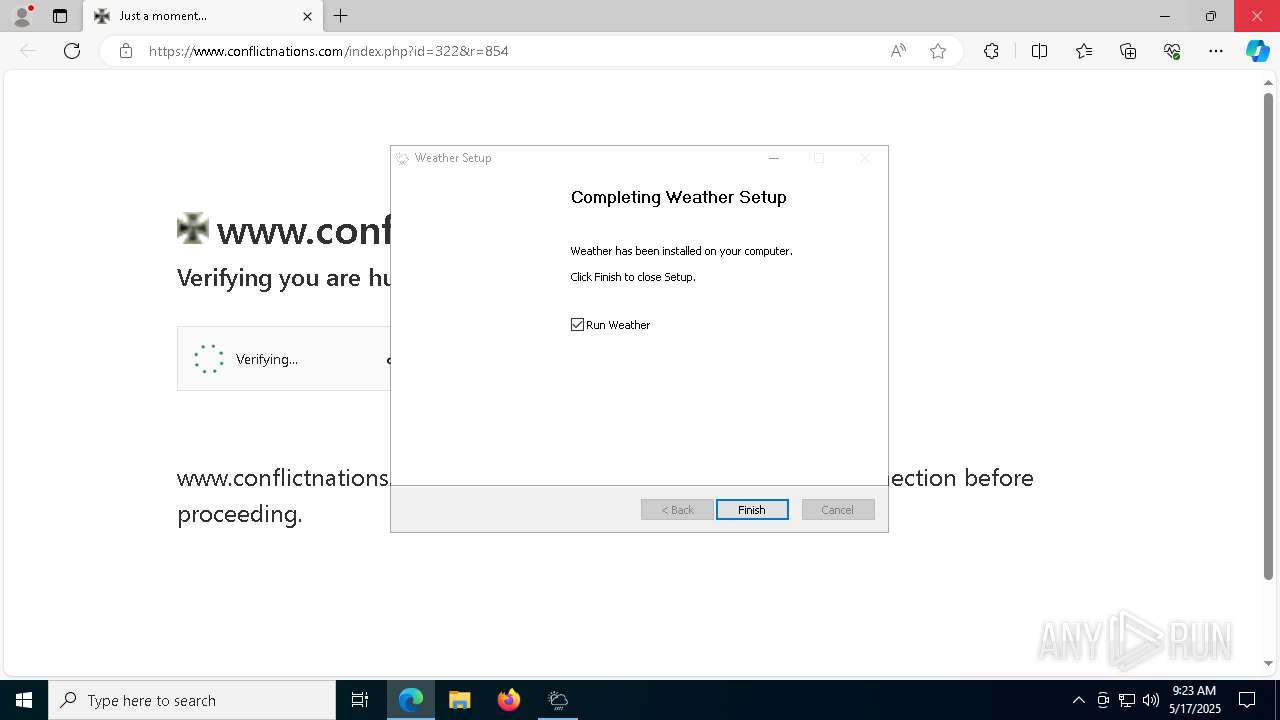
Task: Activate Read aloud icon
Action: pyautogui.click(x=898, y=51)
